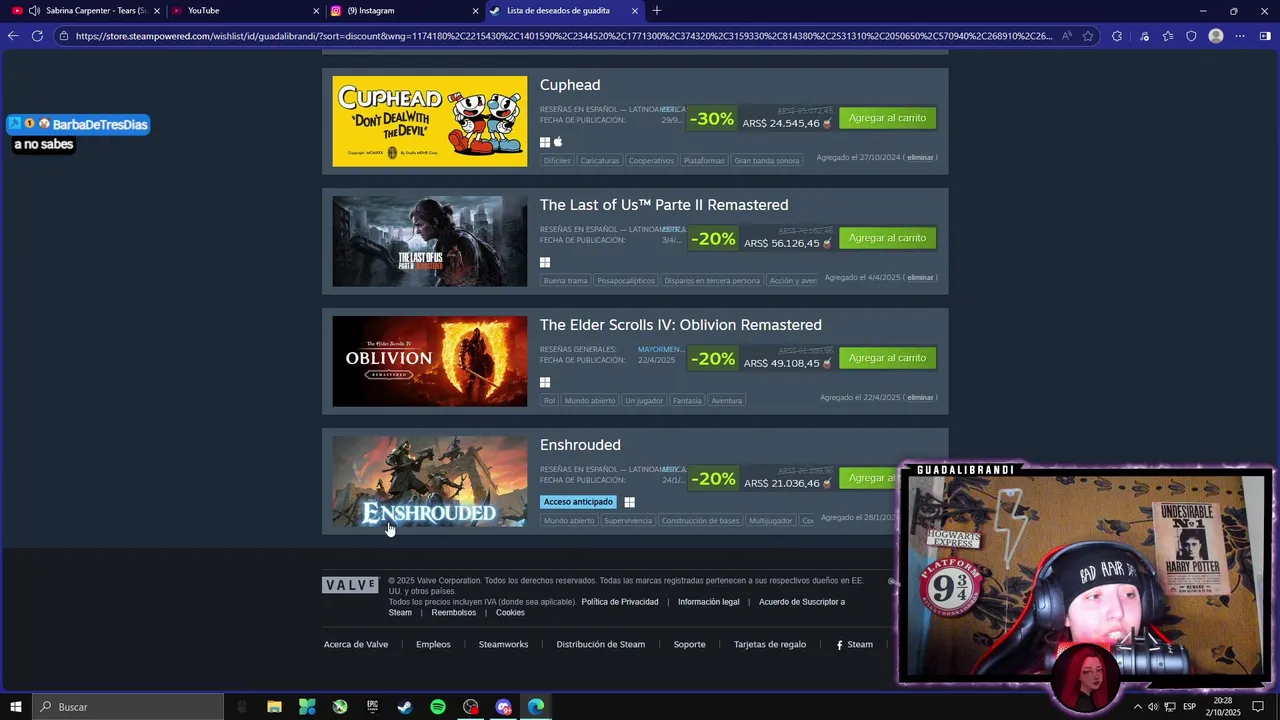Select the Construcción de bases tag
This screenshot has height=720, width=1280.
coord(700,521)
